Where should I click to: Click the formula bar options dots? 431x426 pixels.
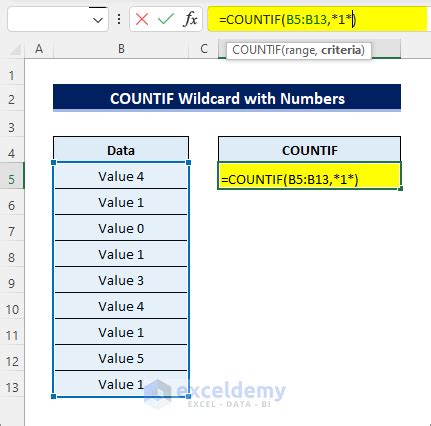point(119,19)
